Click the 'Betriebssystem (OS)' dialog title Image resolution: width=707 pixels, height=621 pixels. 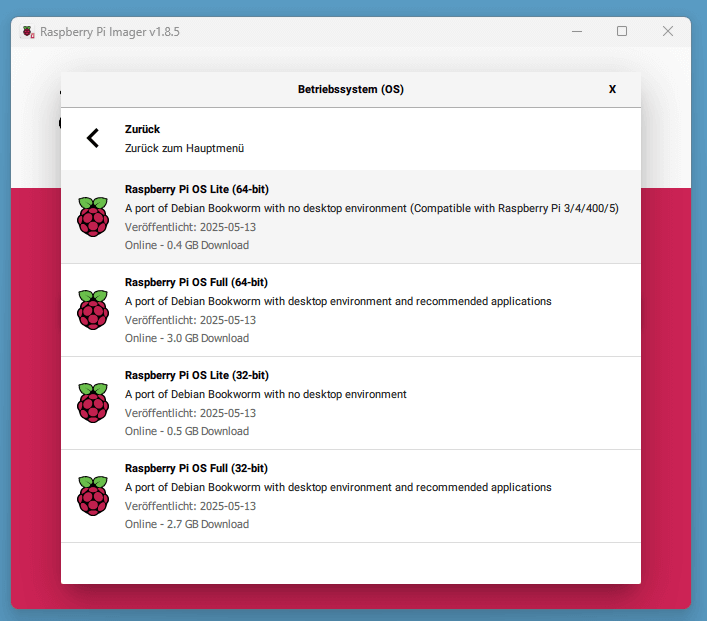coord(351,89)
